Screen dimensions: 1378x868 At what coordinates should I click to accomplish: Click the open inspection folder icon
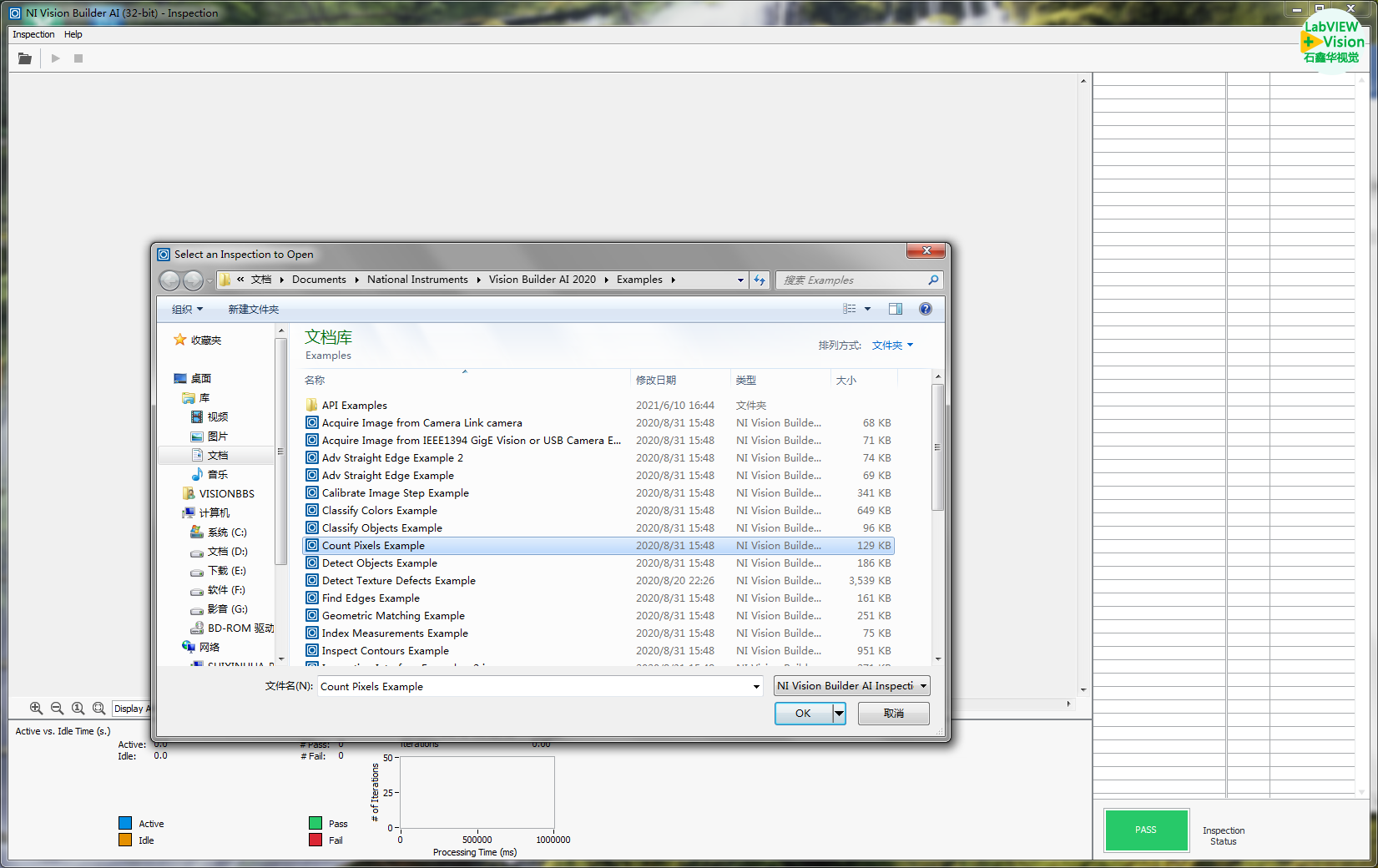point(25,58)
